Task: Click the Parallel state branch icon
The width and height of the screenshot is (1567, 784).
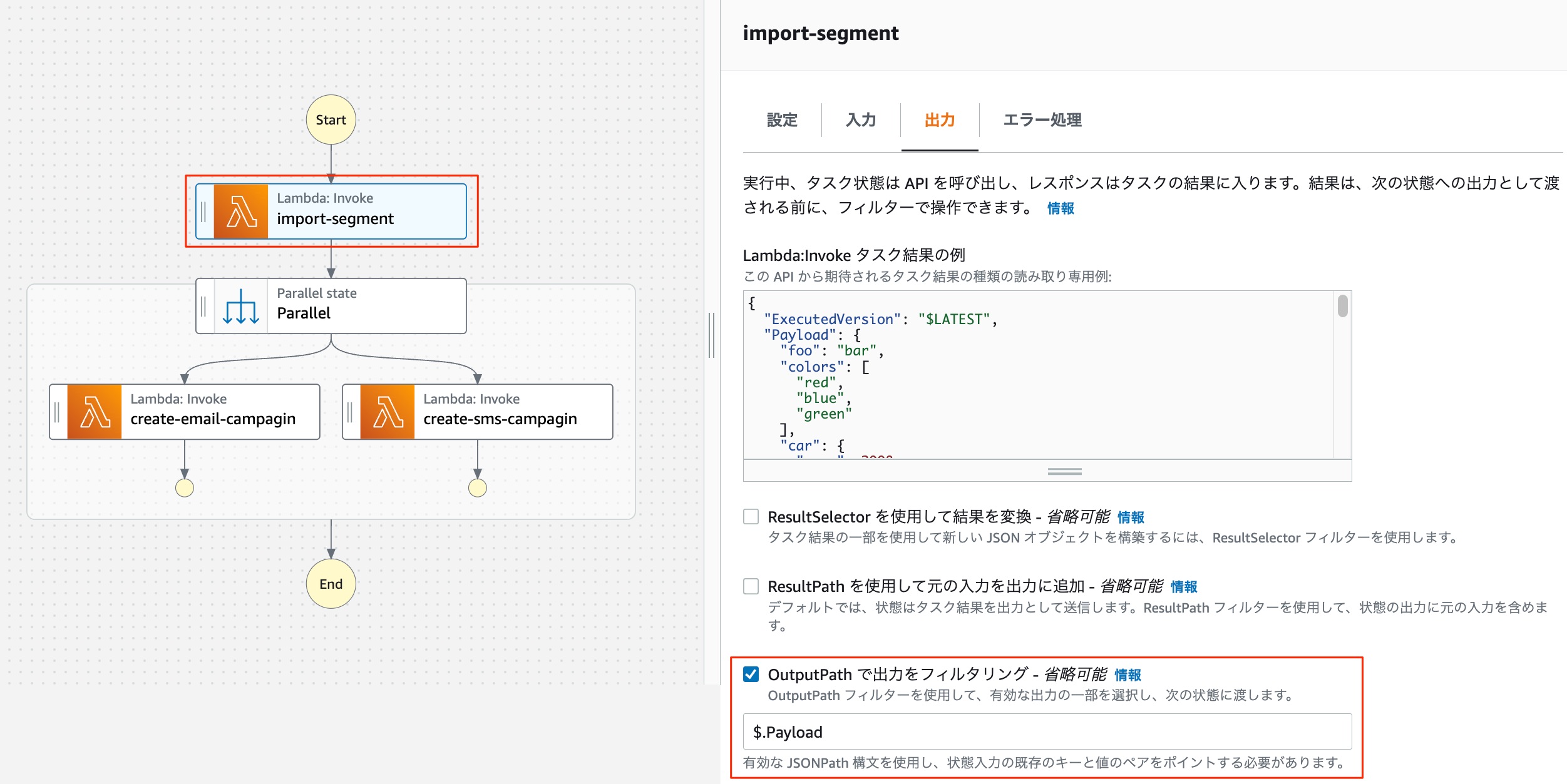Action: coord(241,305)
